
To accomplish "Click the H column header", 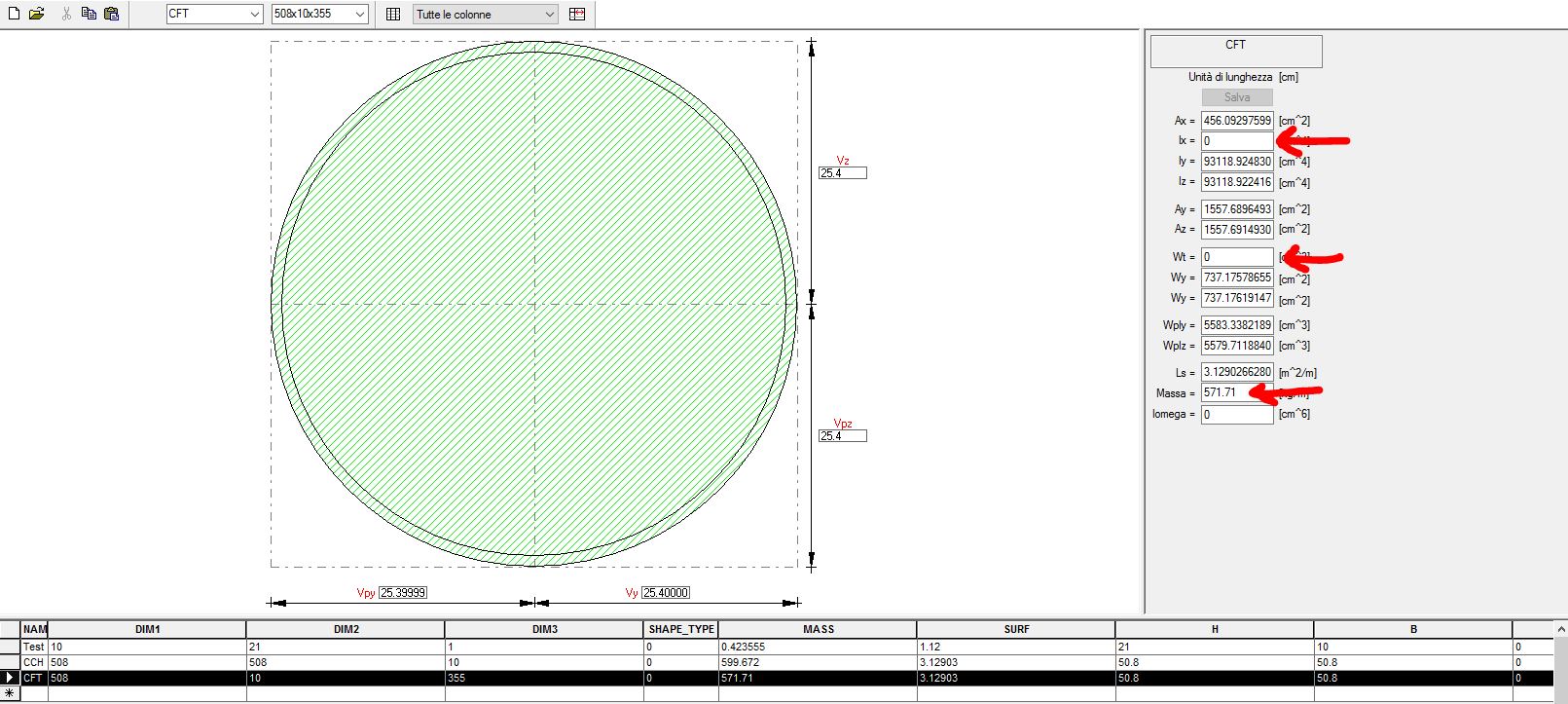I will 1215,629.
